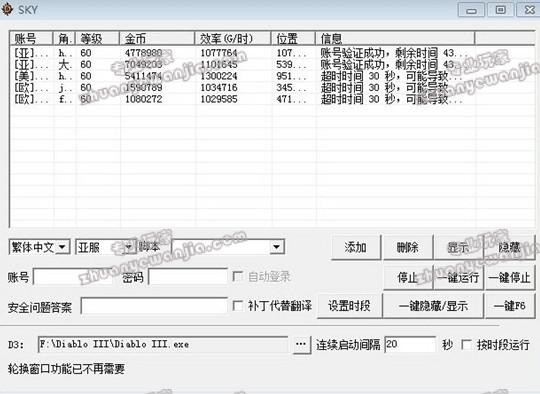The width and height of the screenshot is (540, 394).
Task: Click the 一键隐藏/显示 button
Action: 433,306
